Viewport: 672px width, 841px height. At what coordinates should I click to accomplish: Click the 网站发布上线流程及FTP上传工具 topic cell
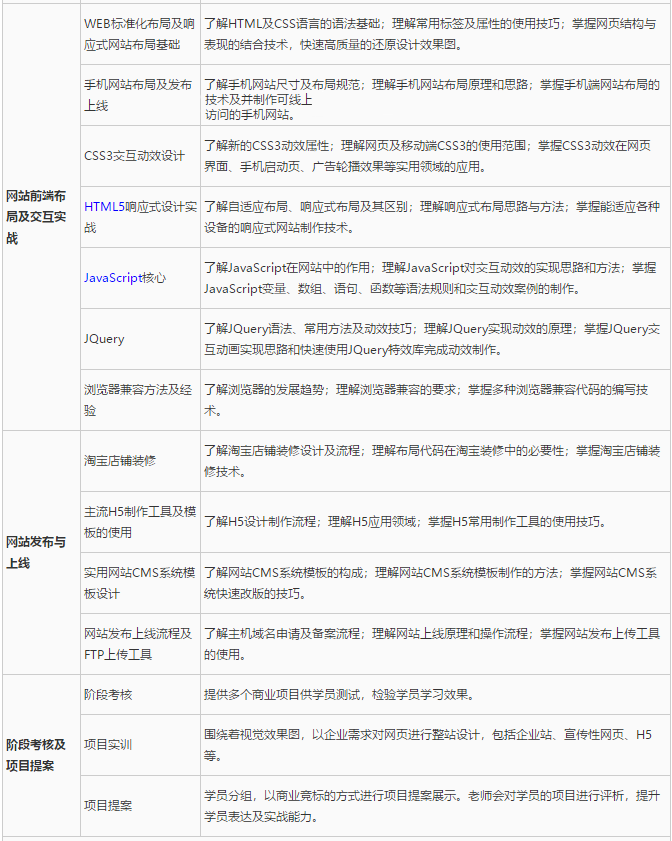tap(139, 644)
